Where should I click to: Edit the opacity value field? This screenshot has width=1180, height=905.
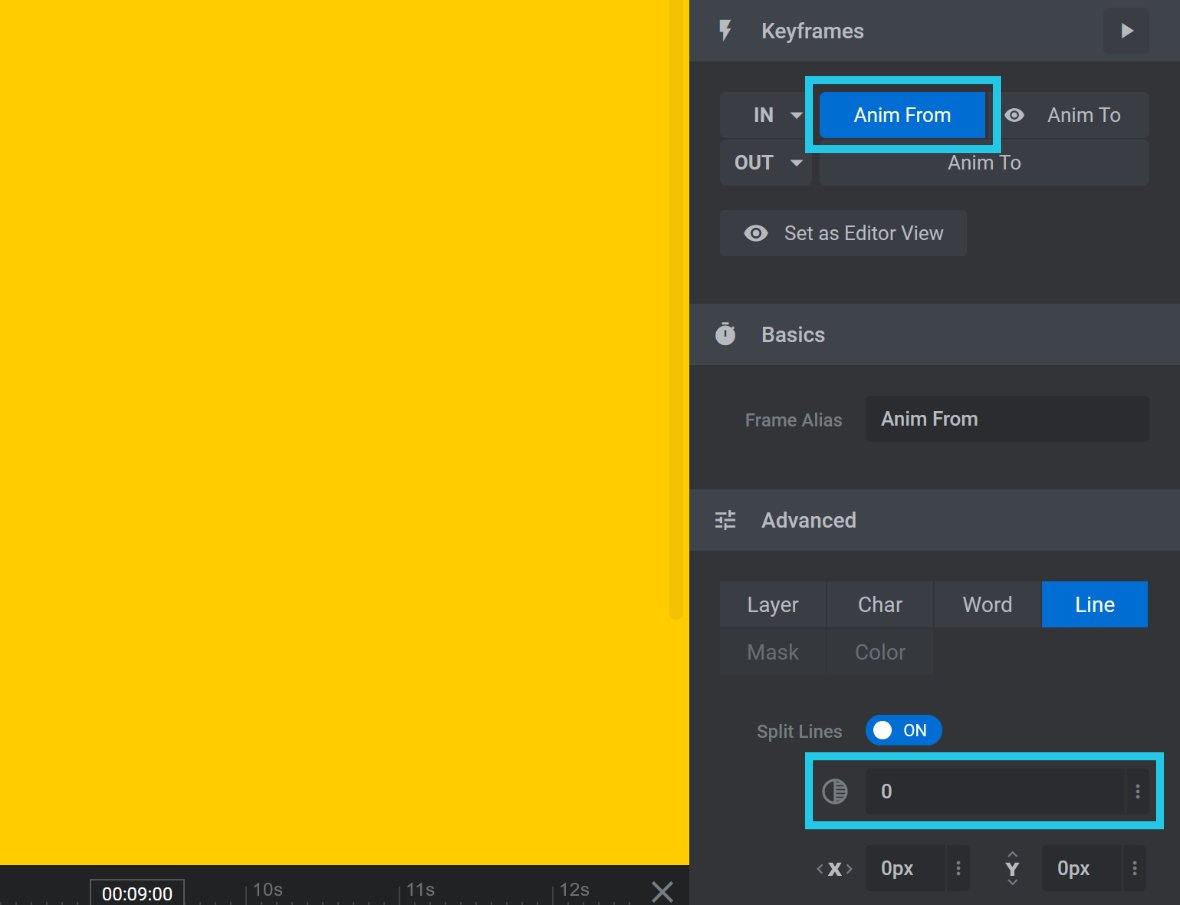[x=995, y=791]
